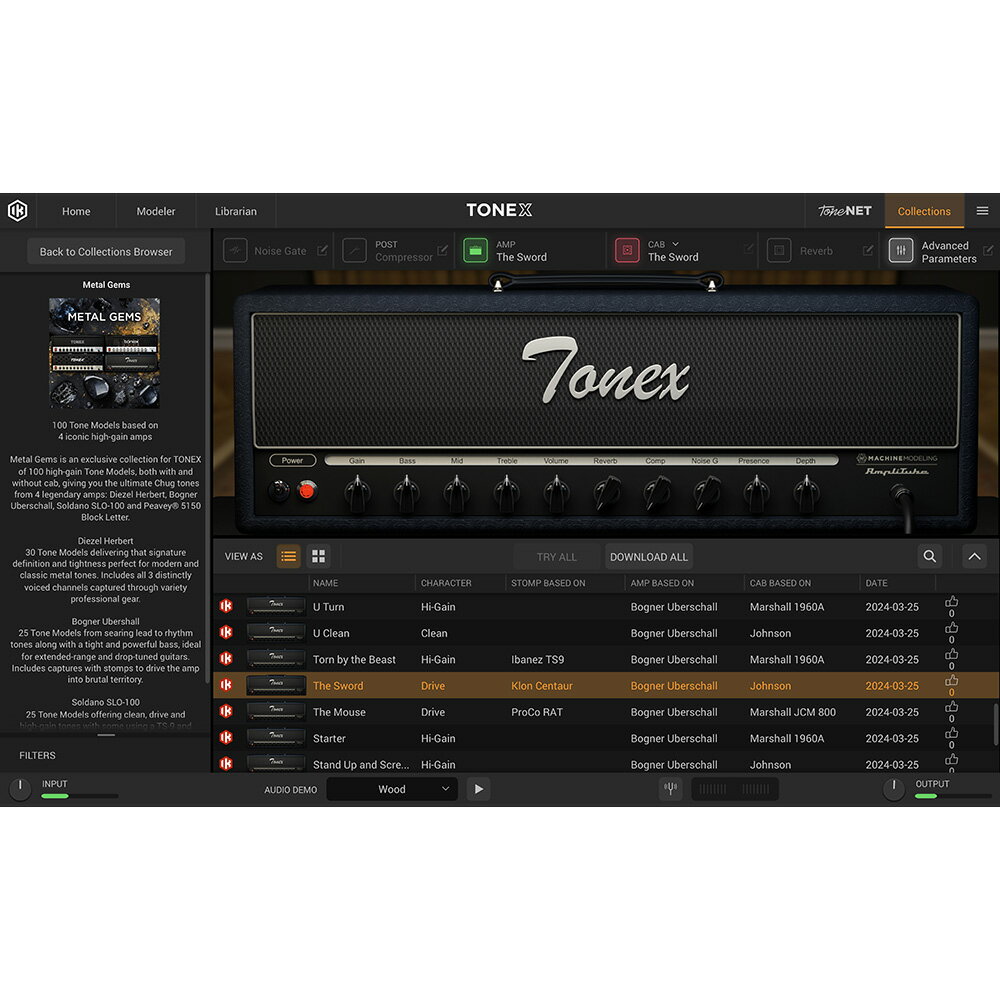Flip the amp Power toggle switch
This screenshot has height=1000, width=1000.
(x=279, y=490)
